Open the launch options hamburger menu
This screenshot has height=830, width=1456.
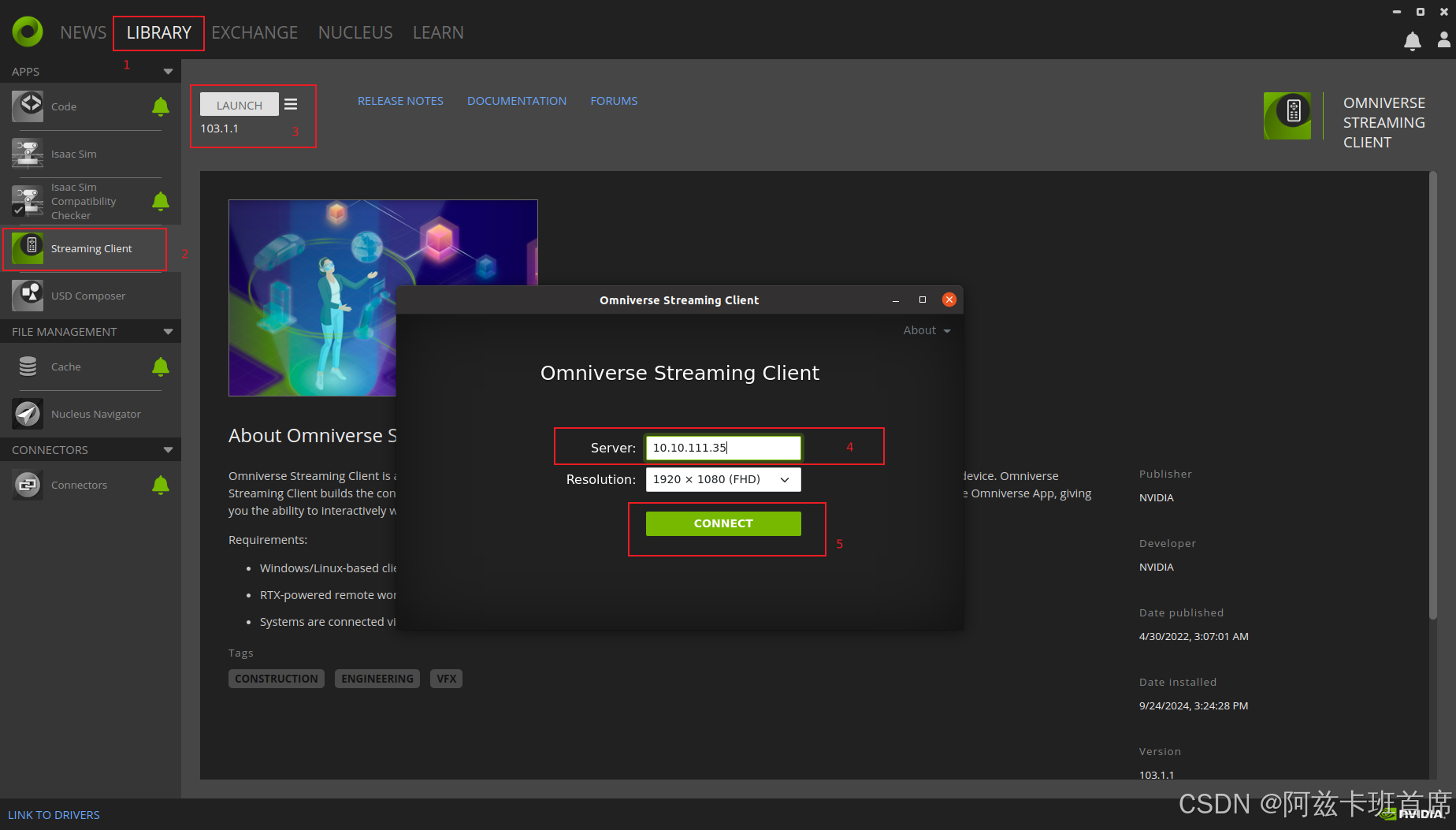click(291, 104)
